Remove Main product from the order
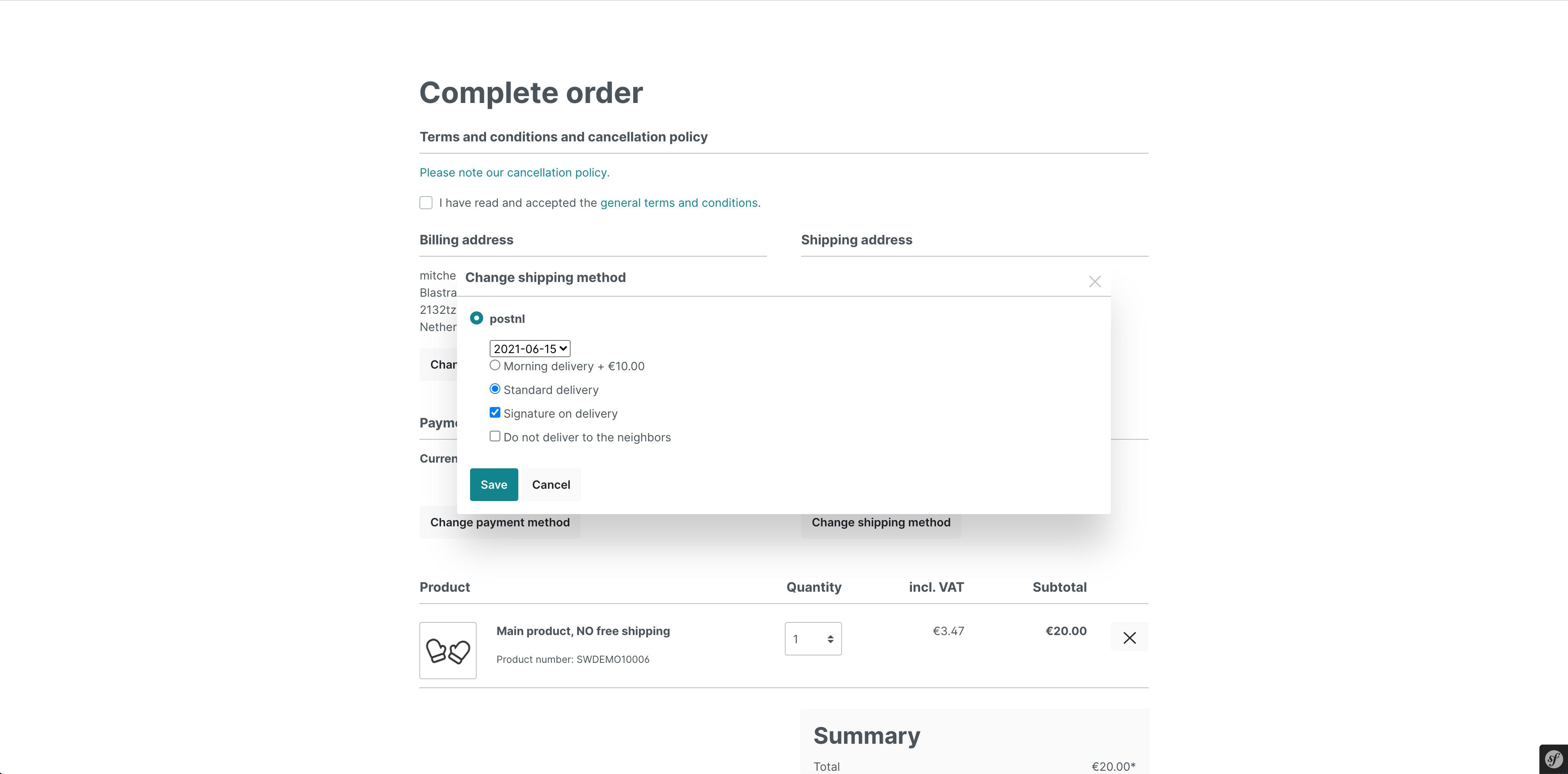The width and height of the screenshot is (1568, 774). coord(1130,637)
